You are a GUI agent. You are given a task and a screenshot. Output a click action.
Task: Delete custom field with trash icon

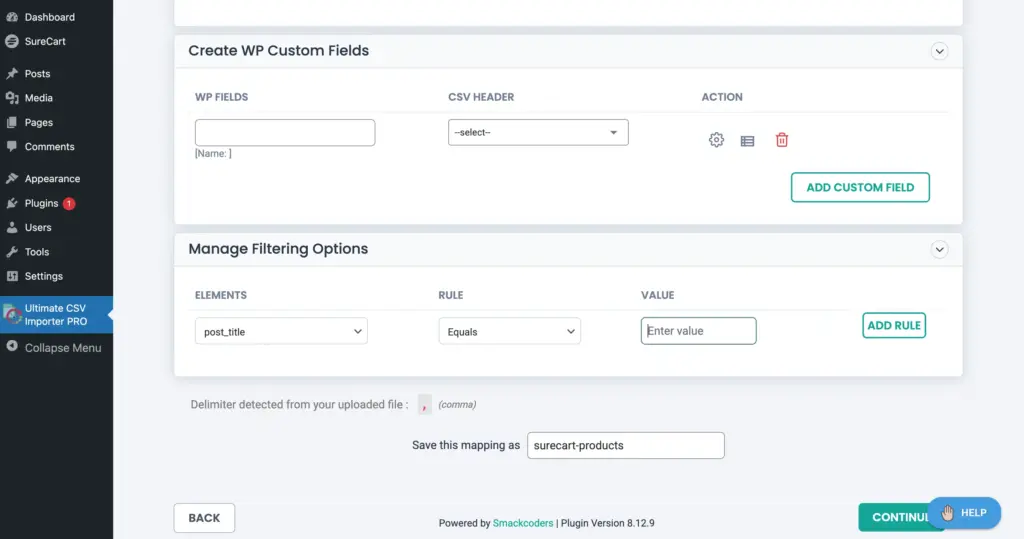point(782,140)
